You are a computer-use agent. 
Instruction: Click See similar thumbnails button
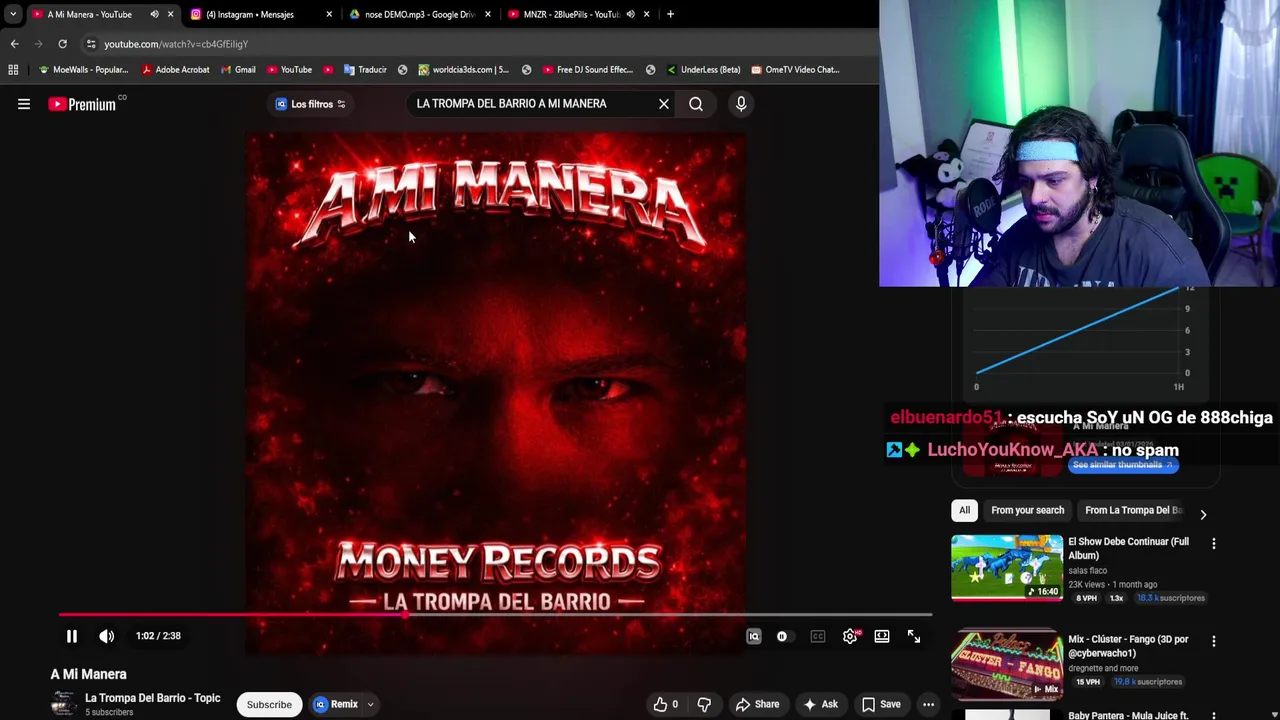[x=1123, y=465]
